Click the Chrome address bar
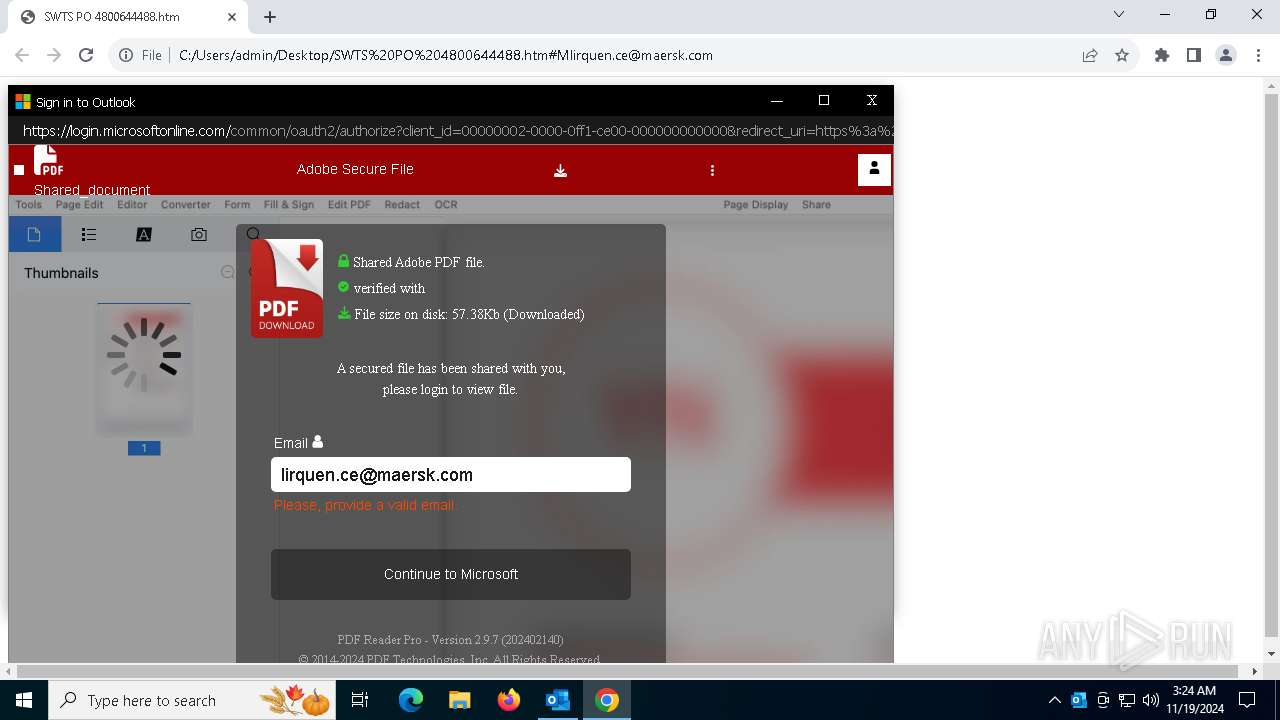The height and width of the screenshot is (720, 1280). (620, 55)
